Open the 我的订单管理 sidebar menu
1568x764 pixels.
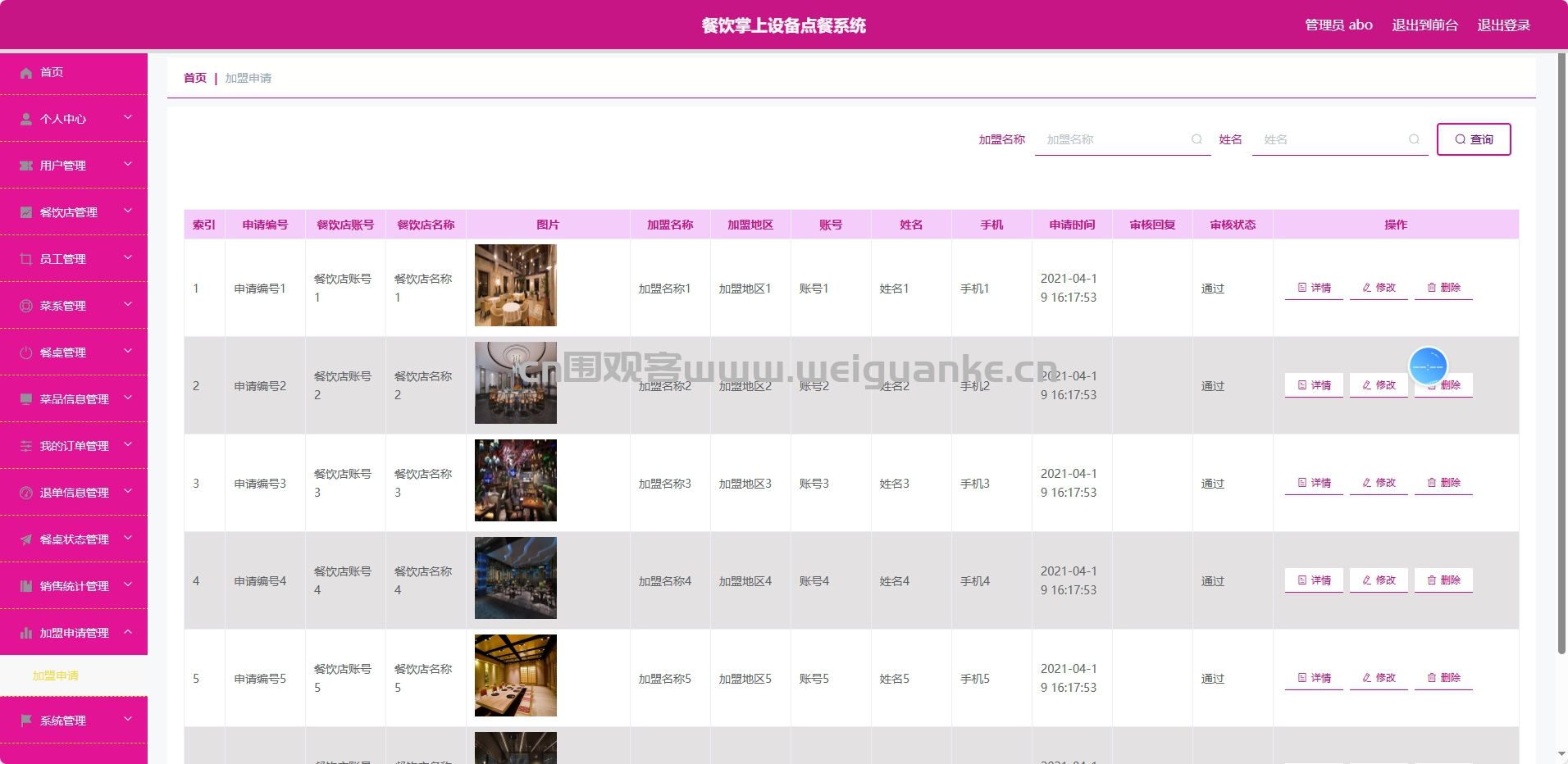(74, 446)
